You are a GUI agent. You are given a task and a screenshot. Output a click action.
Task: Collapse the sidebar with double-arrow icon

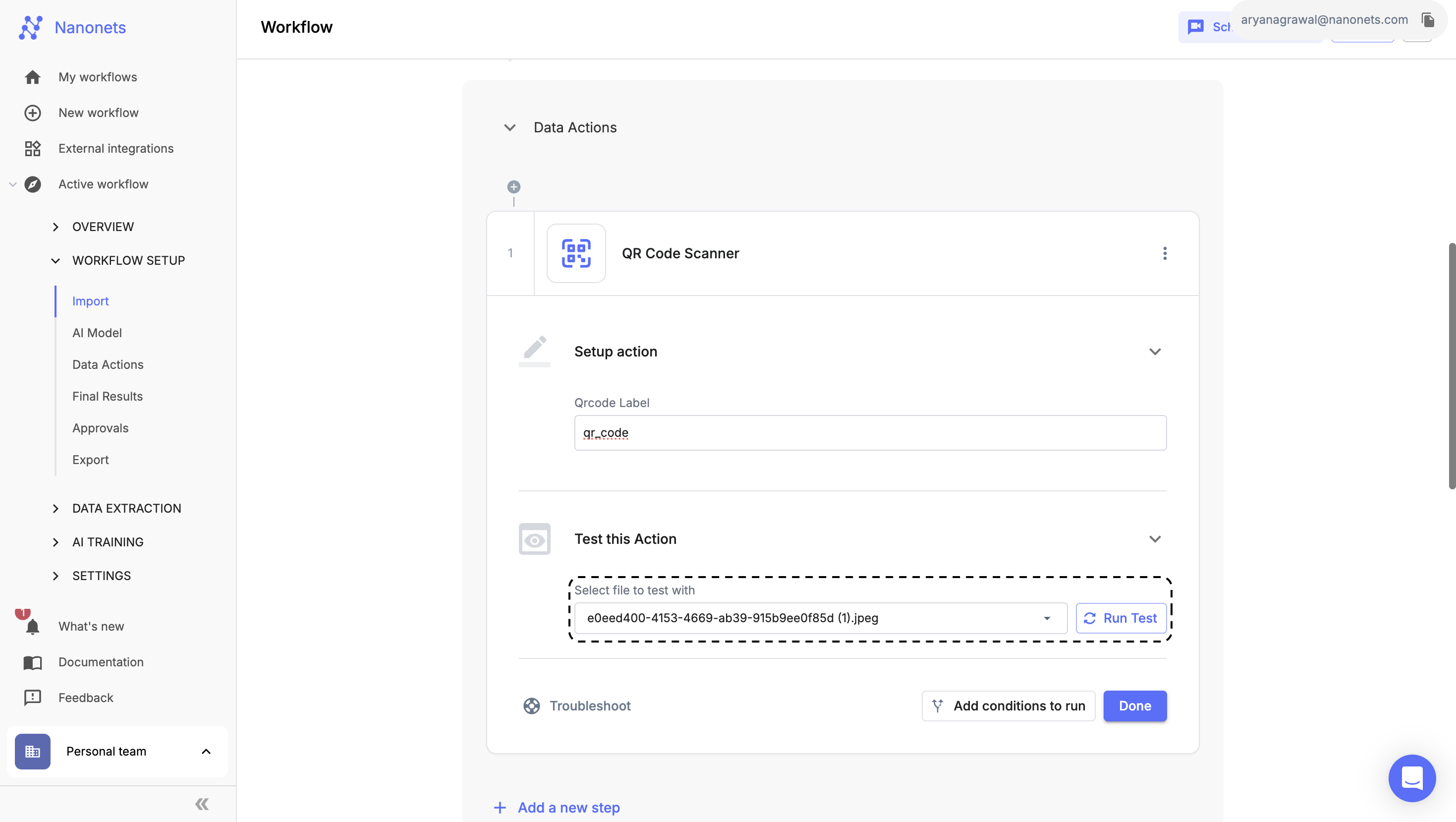click(x=202, y=804)
